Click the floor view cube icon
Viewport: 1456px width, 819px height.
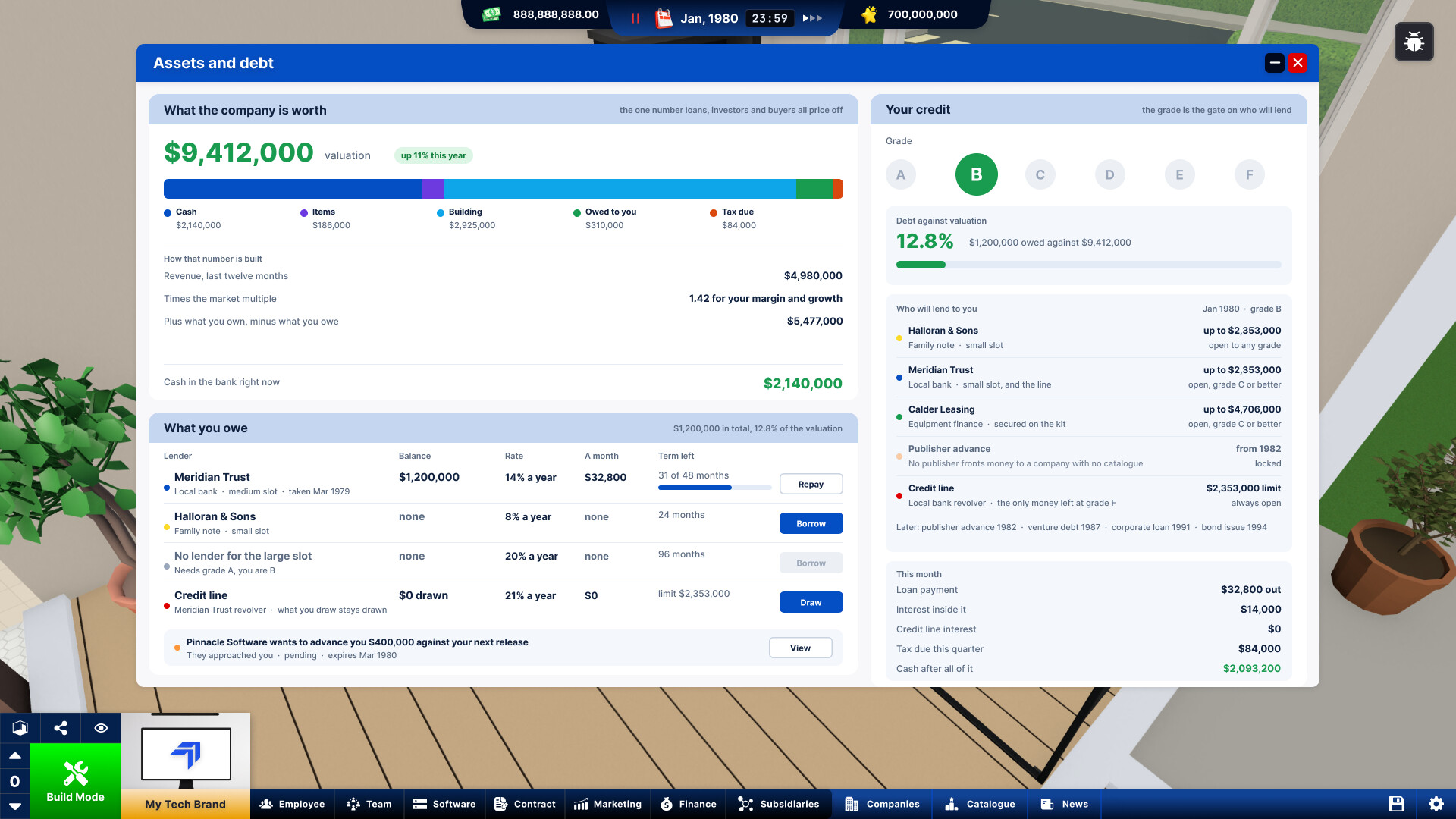[x=20, y=728]
